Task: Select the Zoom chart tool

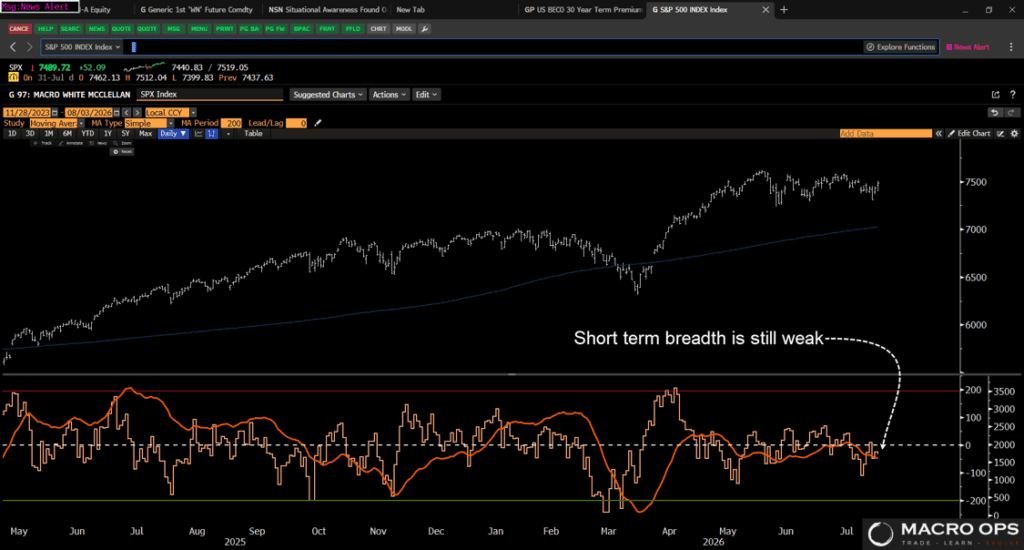Action: [123, 143]
